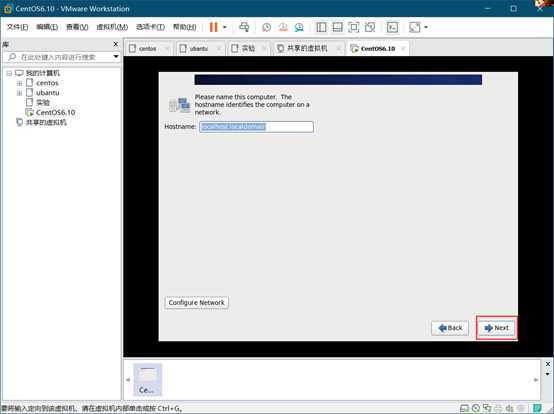Click the Hostname text field
The width and height of the screenshot is (554, 414).
tap(256, 127)
